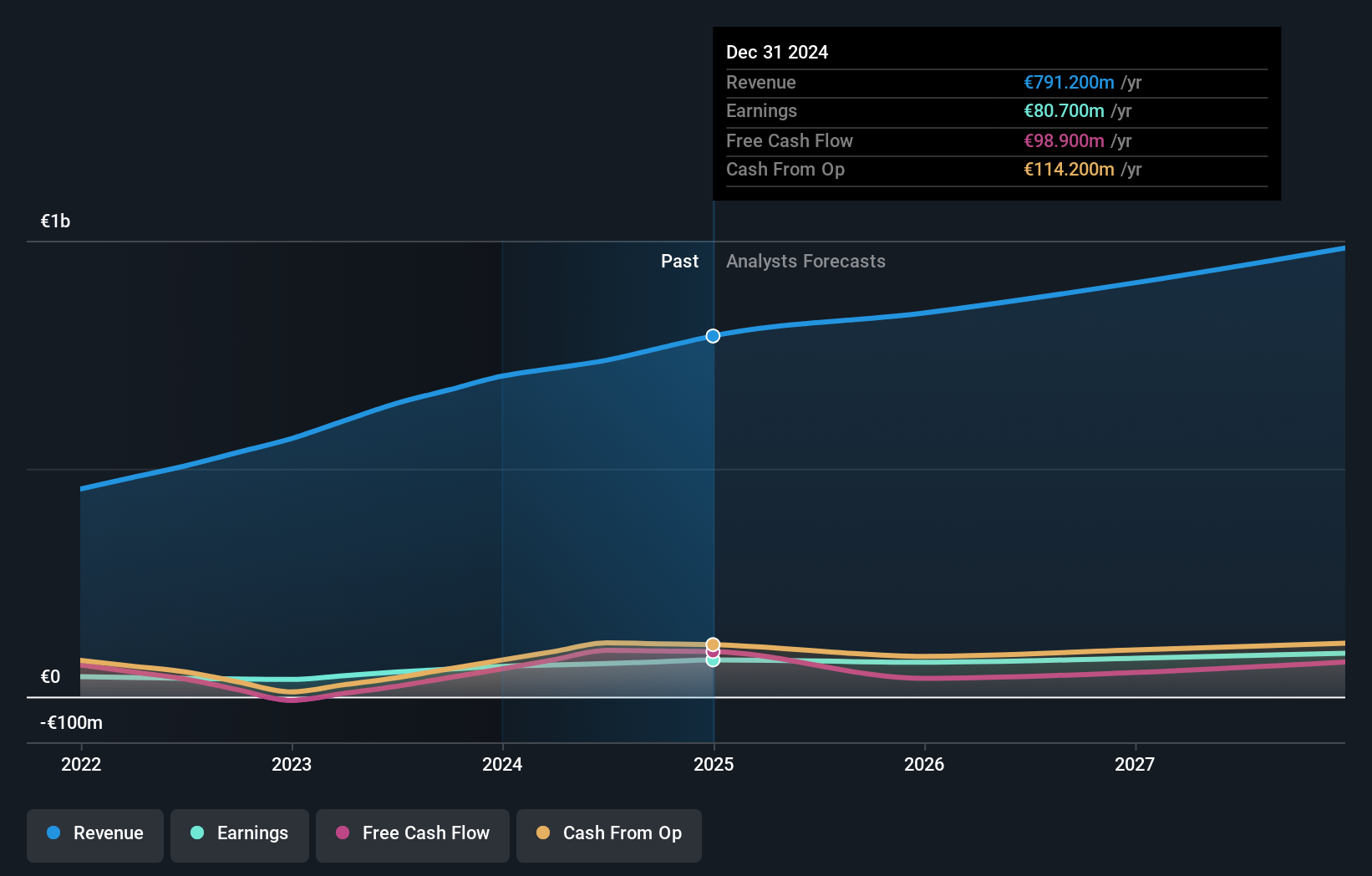This screenshot has height=876, width=1372.
Task: Toggle the Cash From Op series
Action: (x=609, y=835)
